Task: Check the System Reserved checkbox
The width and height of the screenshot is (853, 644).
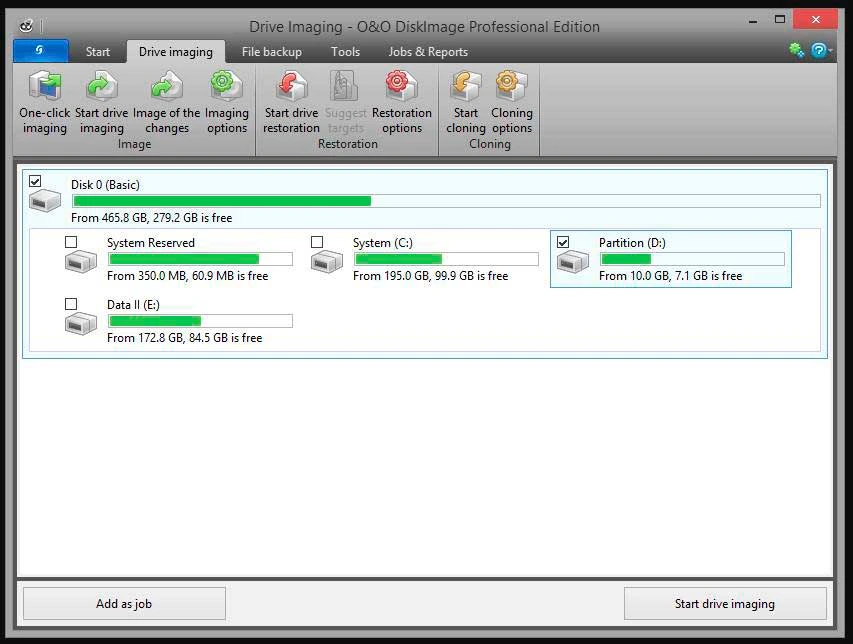Action: tap(71, 242)
